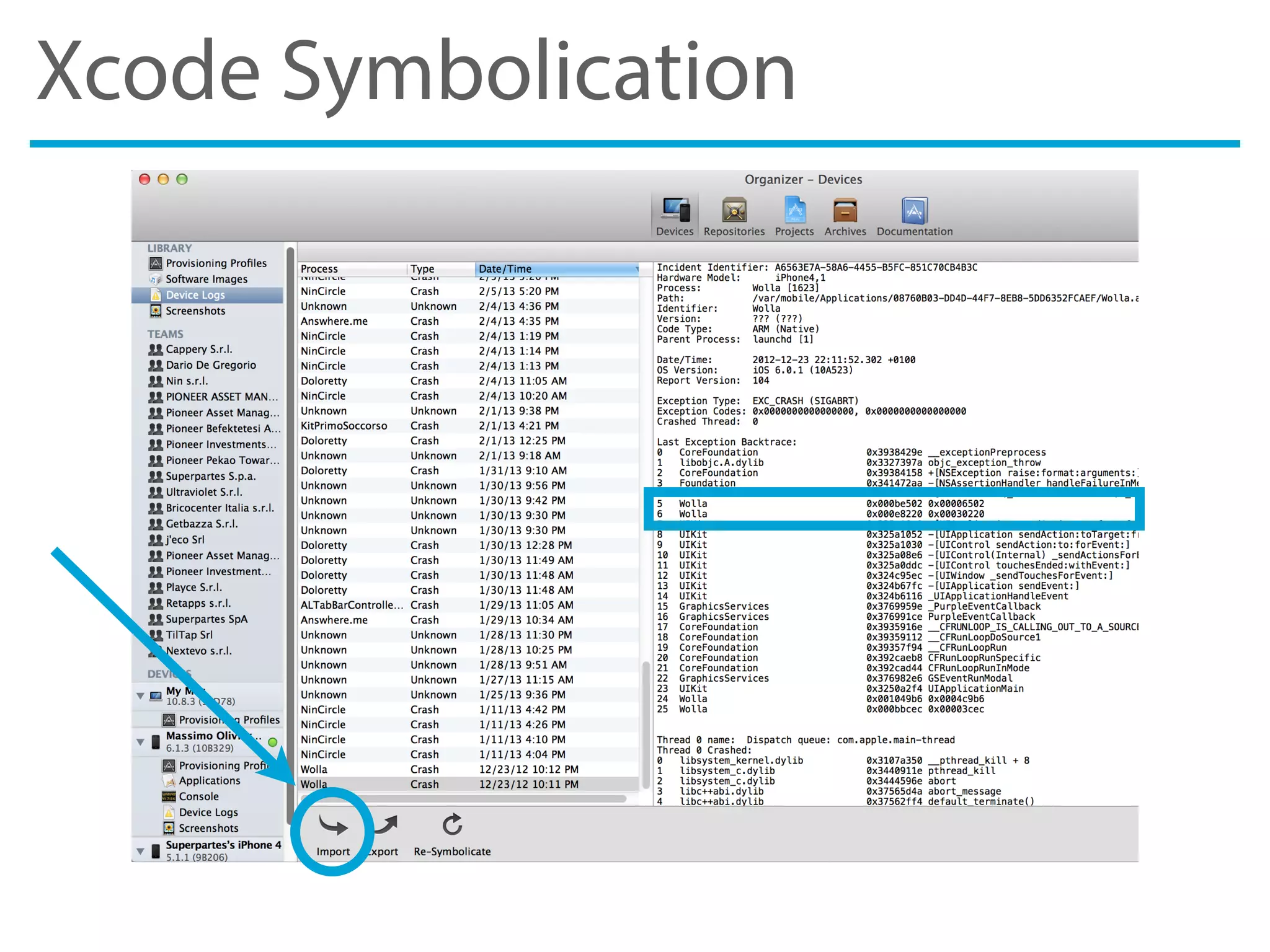Open the Repositories section icon

(734, 216)
